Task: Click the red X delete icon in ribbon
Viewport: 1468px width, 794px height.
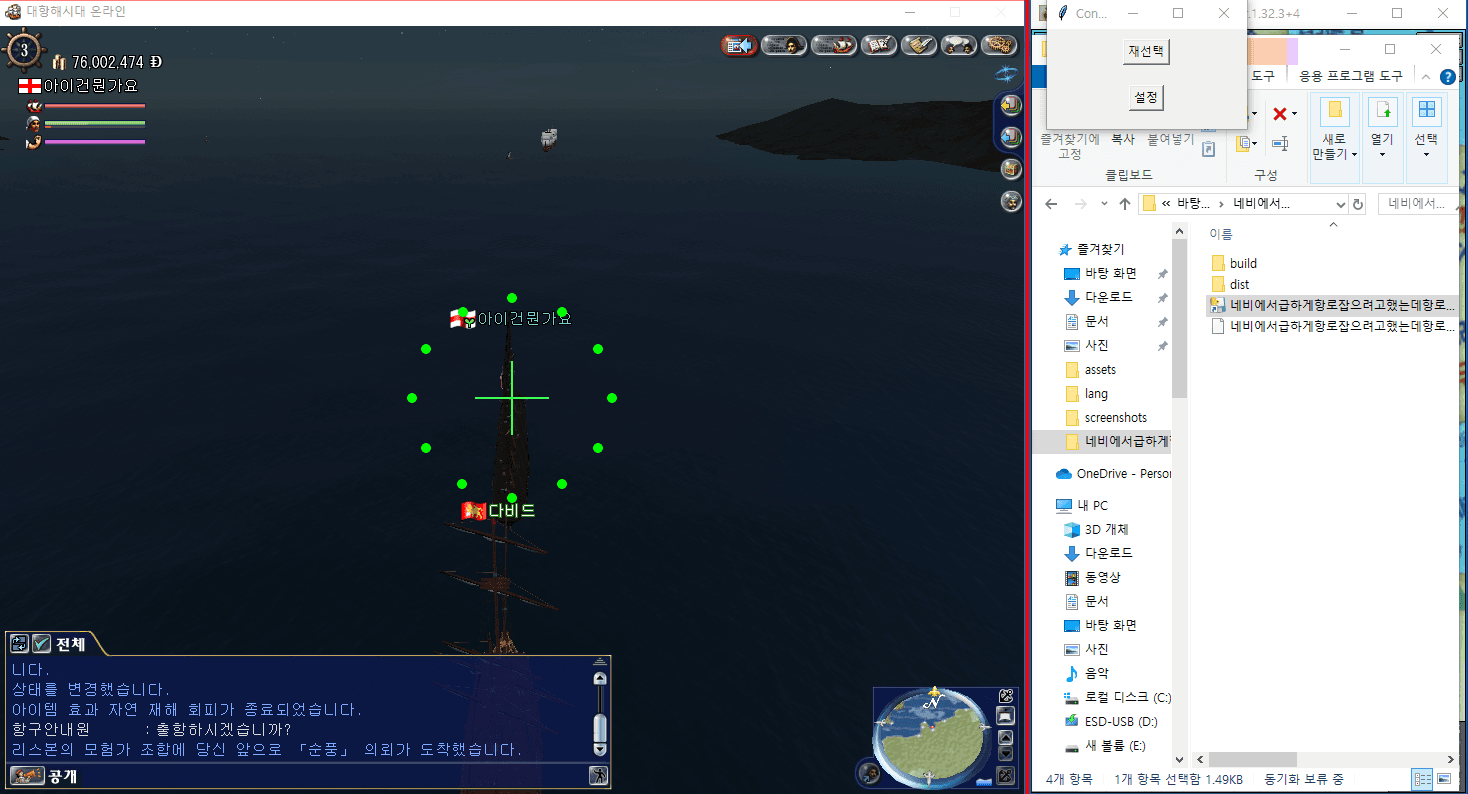Action: pos(1279,114)
